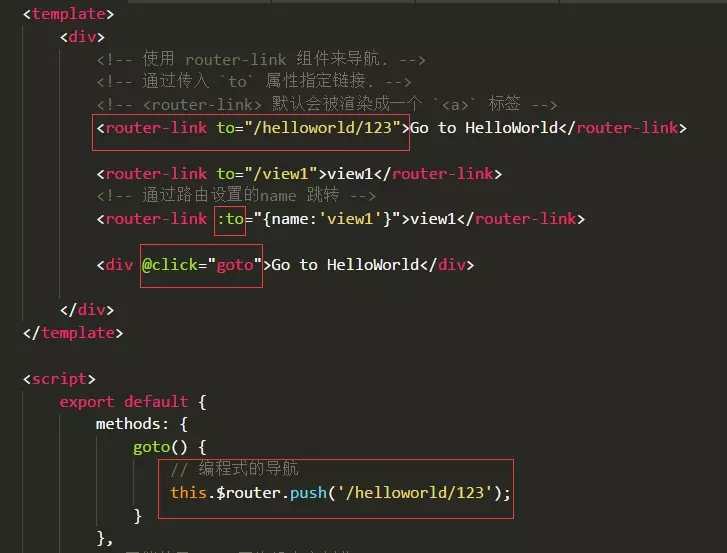Click the this.$router.push line
Image resolution: width=727 pixels, height=553 pixels.
[340, 492]
